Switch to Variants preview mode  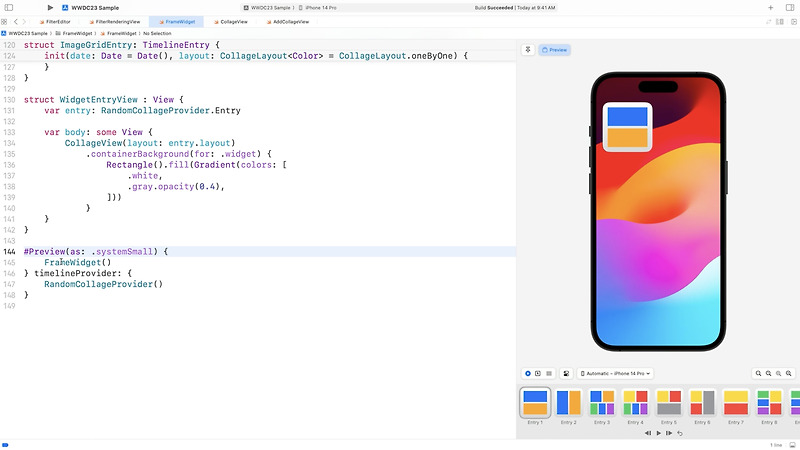(549, 373)
